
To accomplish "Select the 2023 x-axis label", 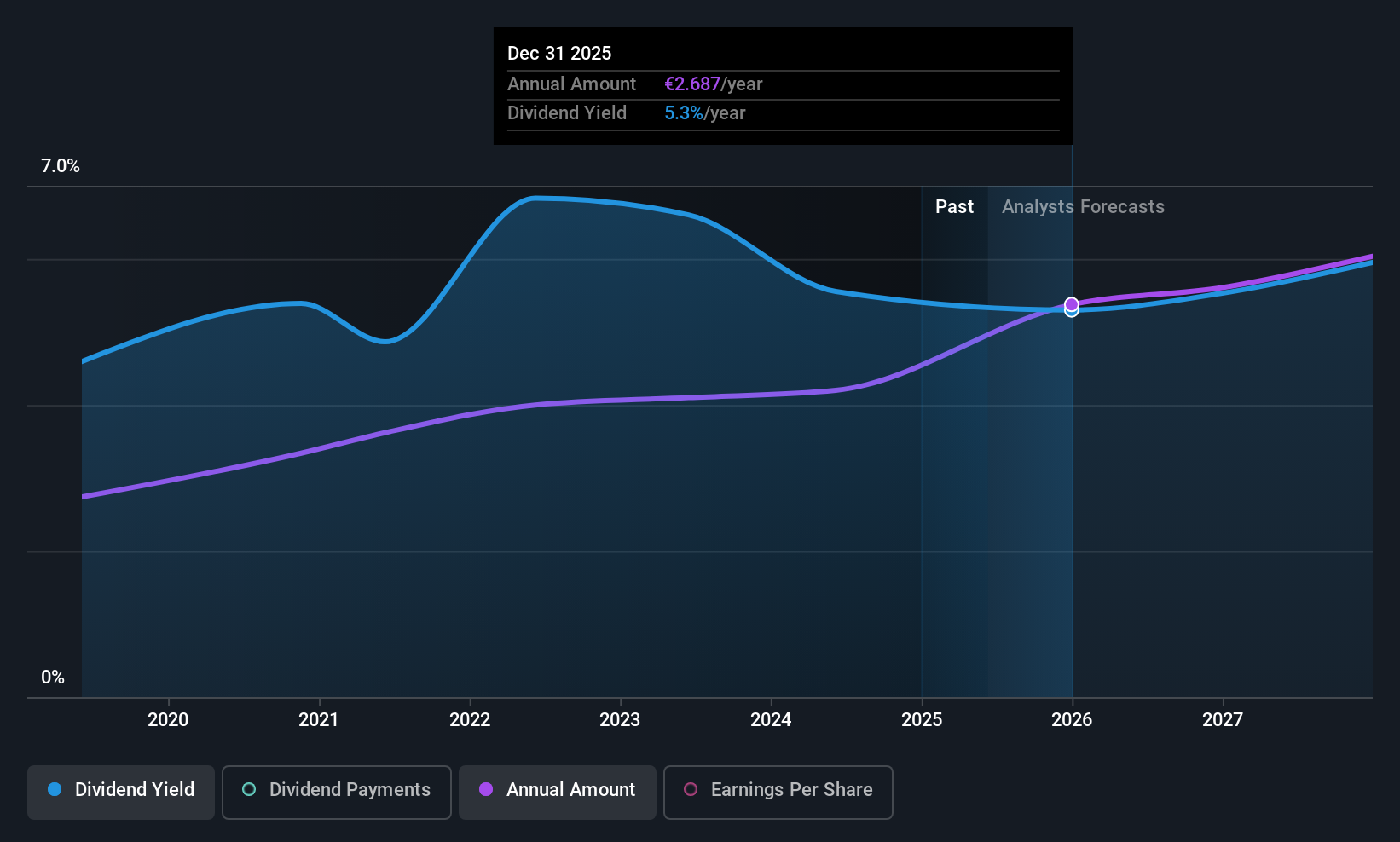I will tap(620, 719).
